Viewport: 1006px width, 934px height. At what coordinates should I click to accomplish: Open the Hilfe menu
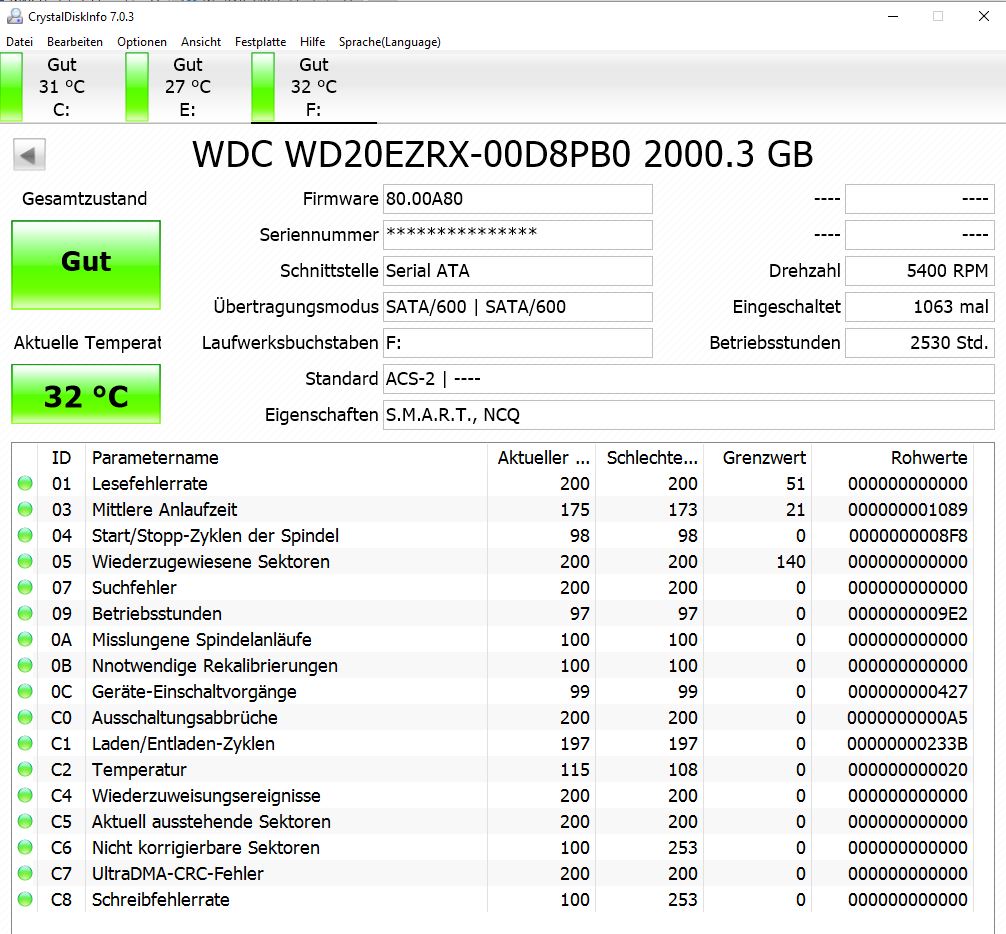[x=312, y=42]
